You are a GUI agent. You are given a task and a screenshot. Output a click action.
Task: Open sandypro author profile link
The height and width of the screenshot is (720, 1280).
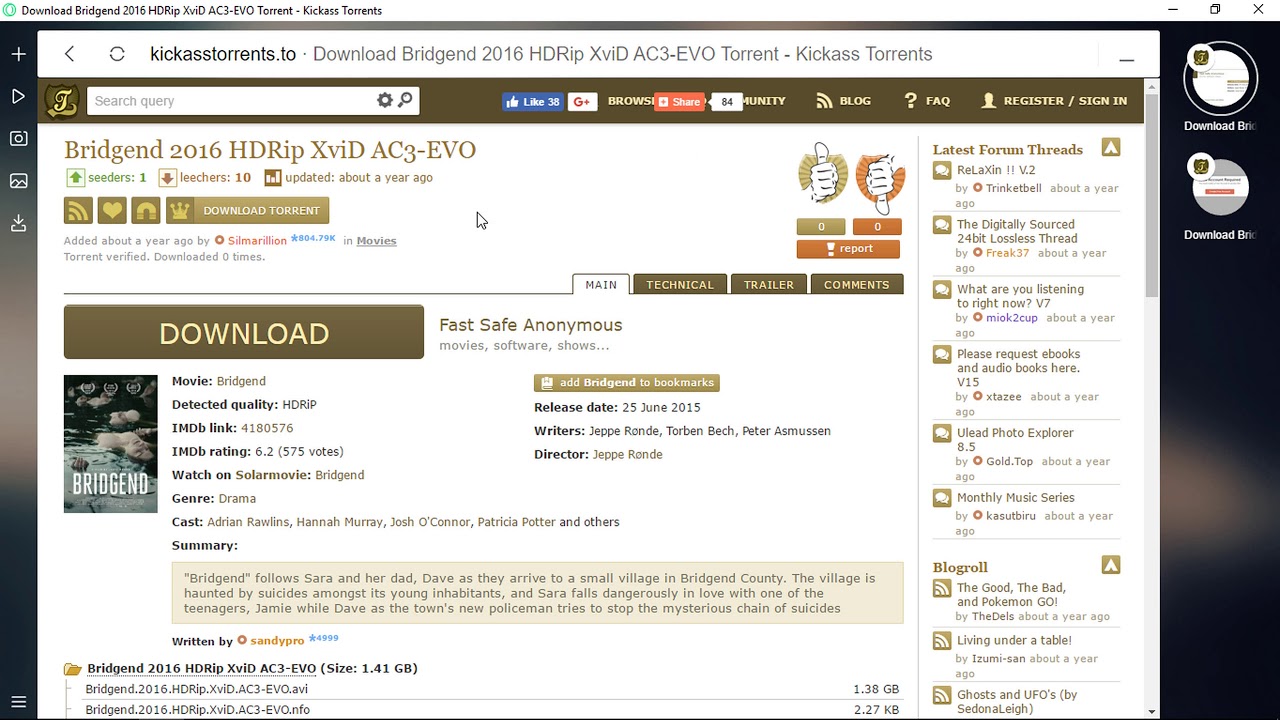(x=277, y=641)
